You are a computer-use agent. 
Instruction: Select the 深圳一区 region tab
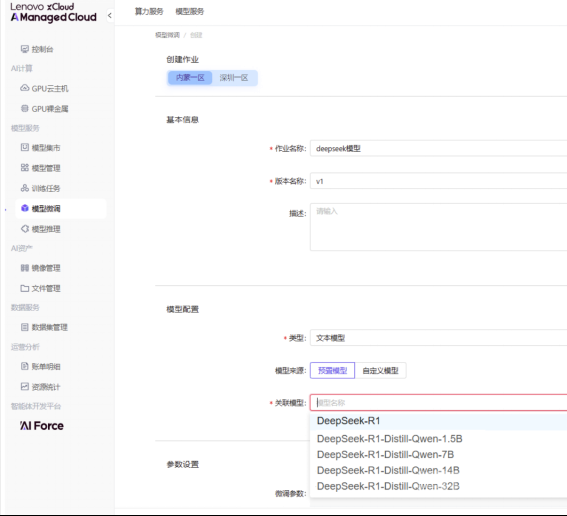[x=234, y=78]
